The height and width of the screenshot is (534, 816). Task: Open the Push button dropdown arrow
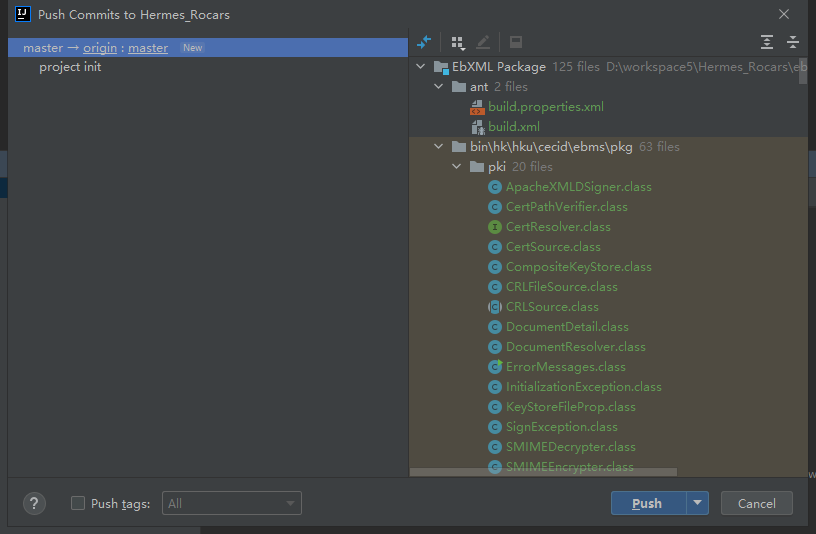pyautogui.click(x=697, y=503)
